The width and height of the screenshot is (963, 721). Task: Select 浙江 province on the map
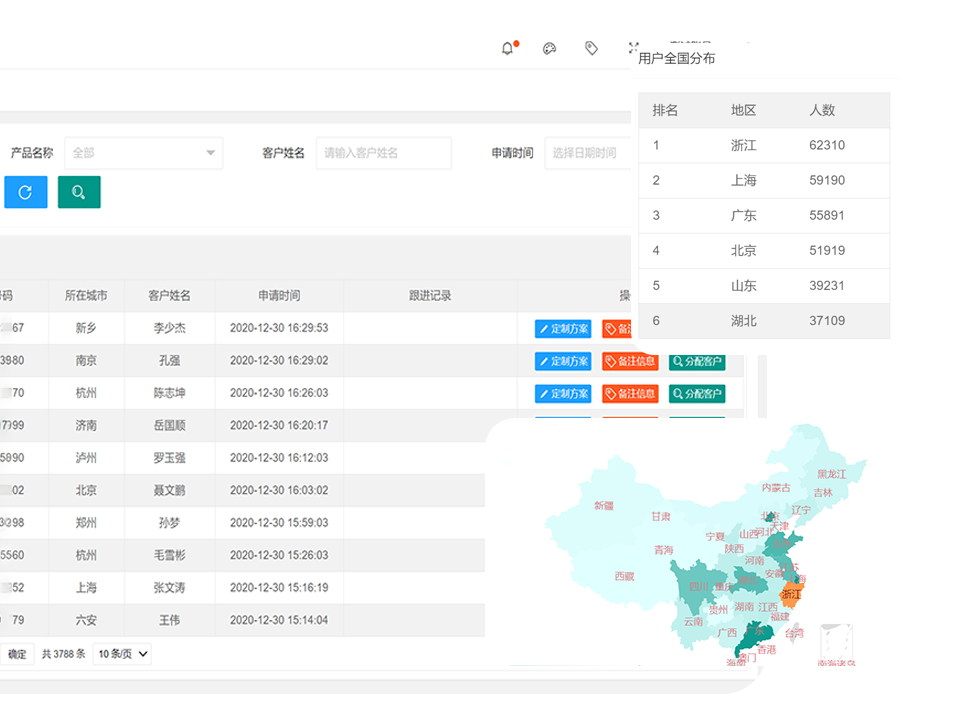click(792, 595)
